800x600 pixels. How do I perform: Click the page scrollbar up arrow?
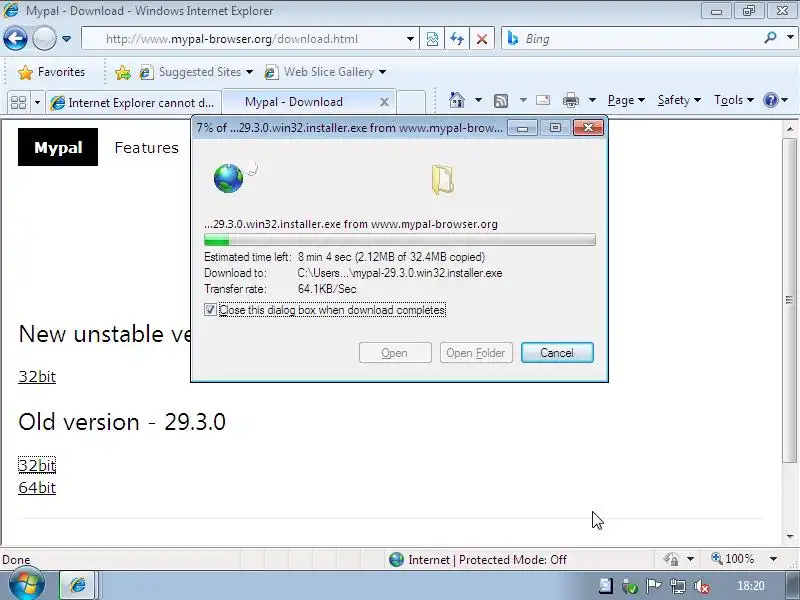pyautogui.click(x=790, y=129)
